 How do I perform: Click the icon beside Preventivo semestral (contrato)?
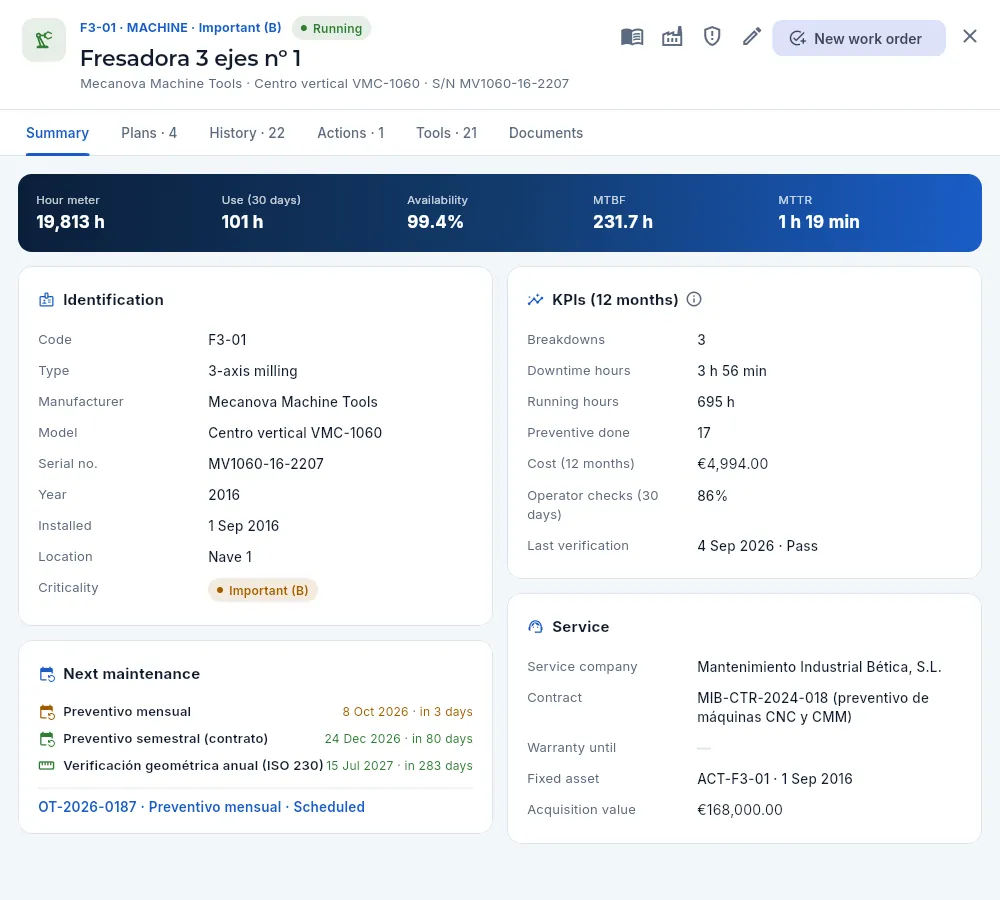(47, 739)
